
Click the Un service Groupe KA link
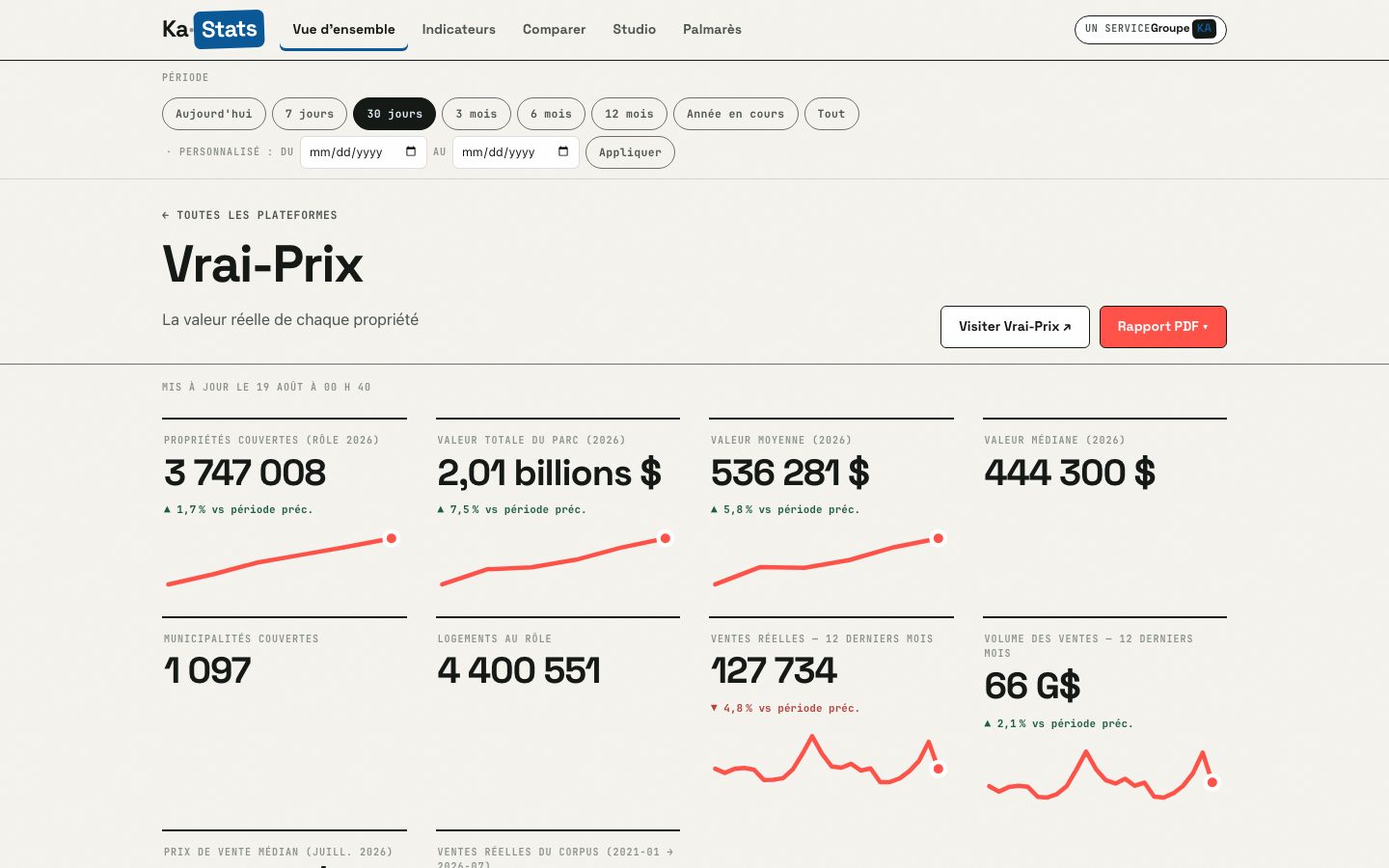point(1151,29)
